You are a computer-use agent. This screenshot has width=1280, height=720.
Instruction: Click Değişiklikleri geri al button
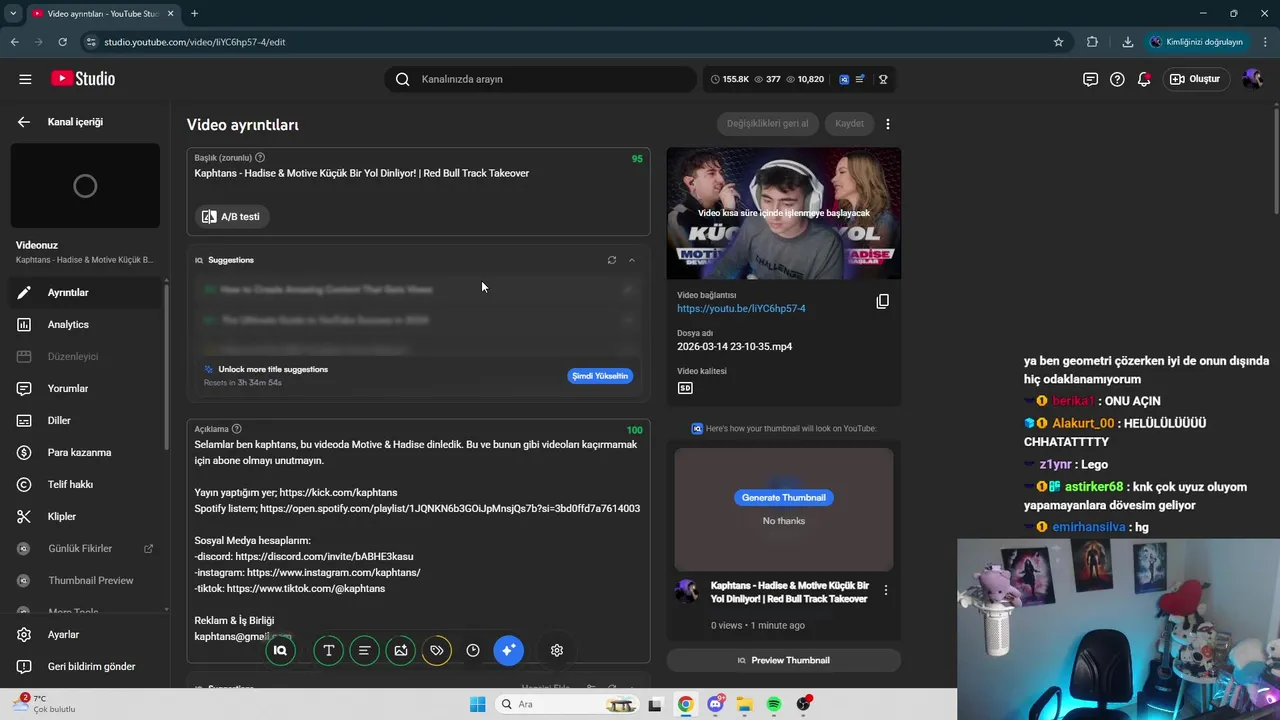(768, 124)
